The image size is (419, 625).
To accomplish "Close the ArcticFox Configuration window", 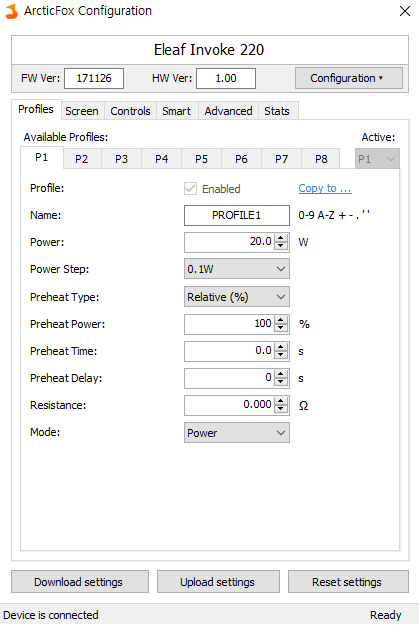I will [x=405, y=11].
